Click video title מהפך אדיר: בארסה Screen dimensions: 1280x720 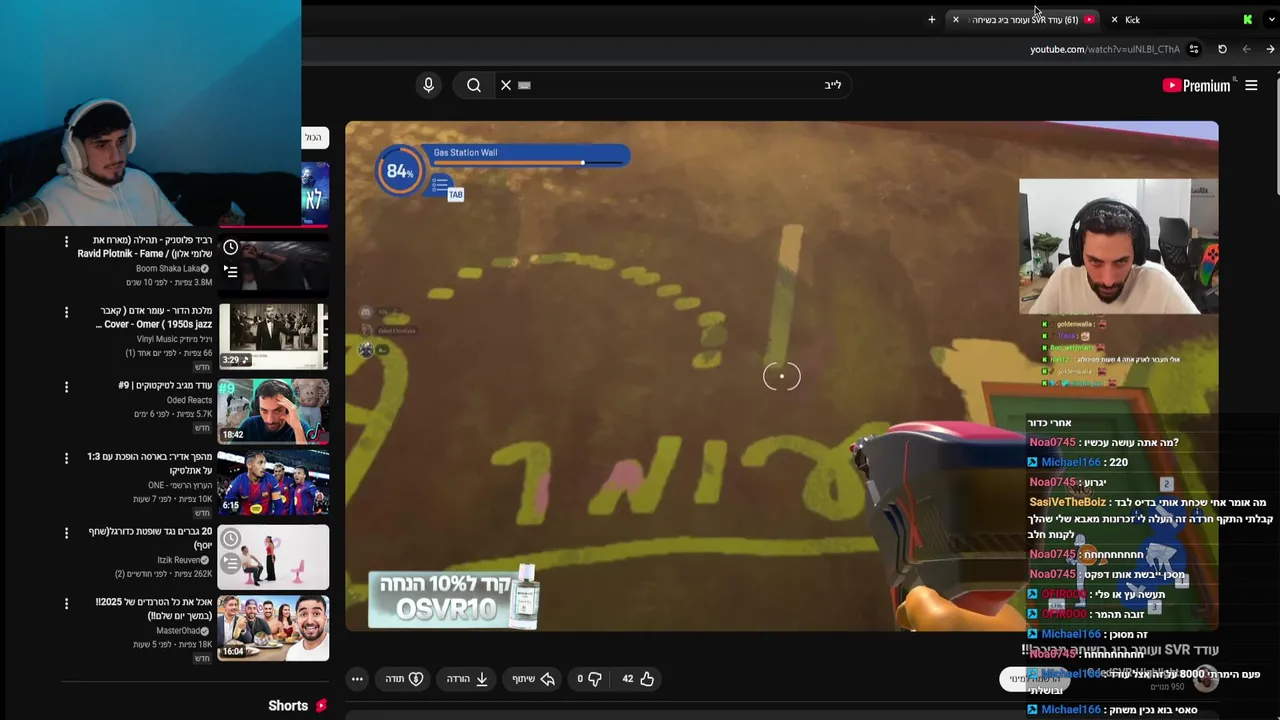[x=150, y=463]
